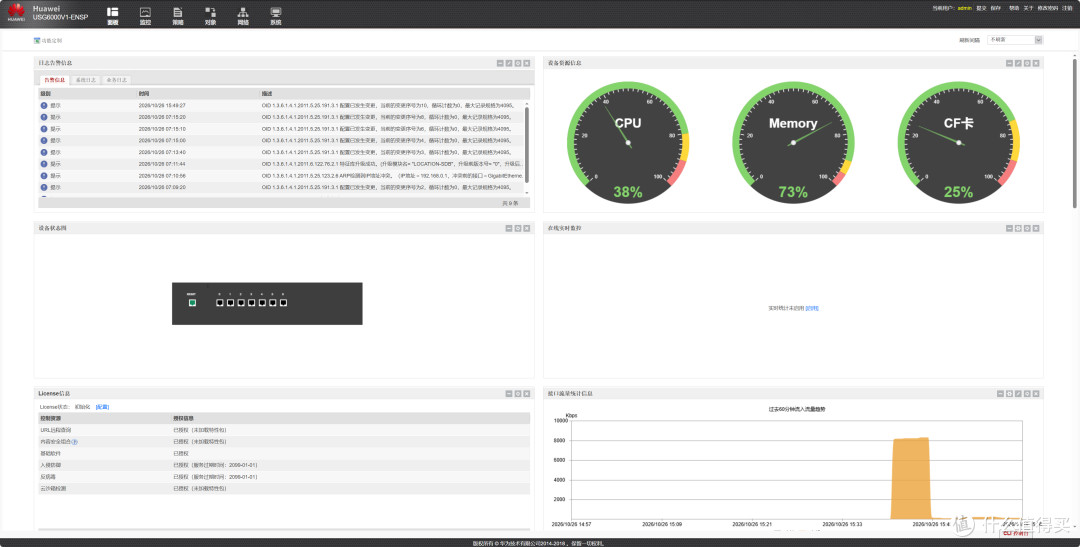Click the Huawei logo in the header
Viewport: 1080px width, 547px height.
[x=16, y=12]
